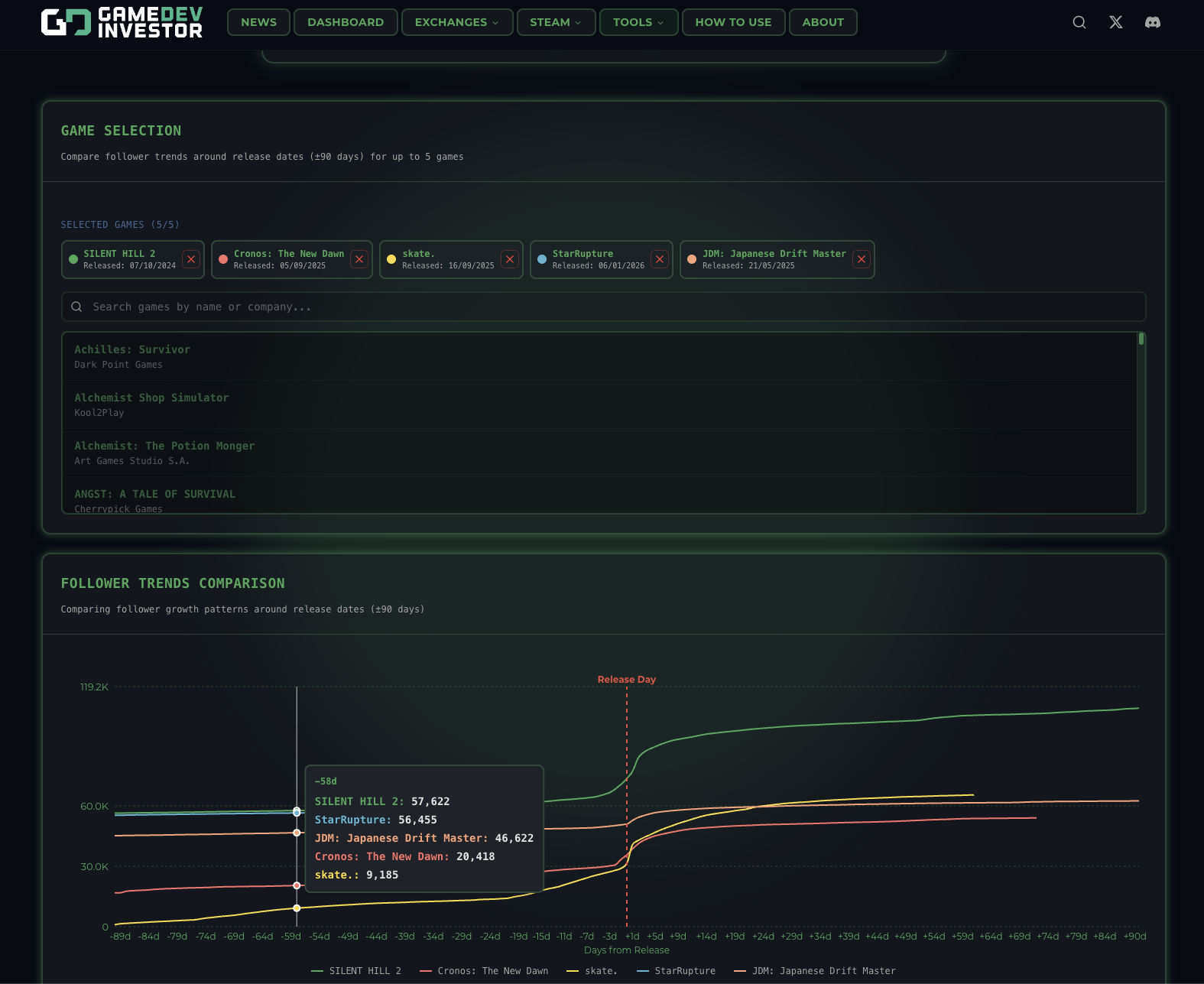Image resolution: width=1204 pixels, height=984 pixels.
Task: Click the Kool2Play company text
Action: [99, 413]
